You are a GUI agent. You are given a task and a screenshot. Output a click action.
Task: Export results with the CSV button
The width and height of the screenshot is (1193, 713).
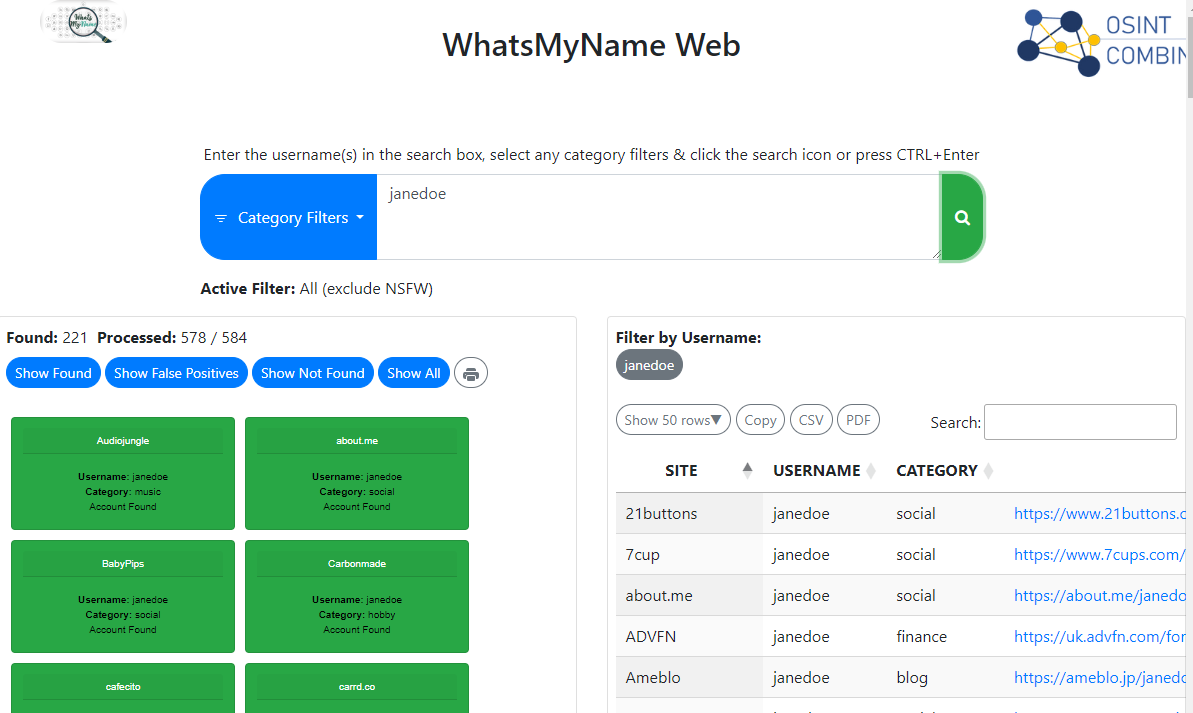(811, 420)
